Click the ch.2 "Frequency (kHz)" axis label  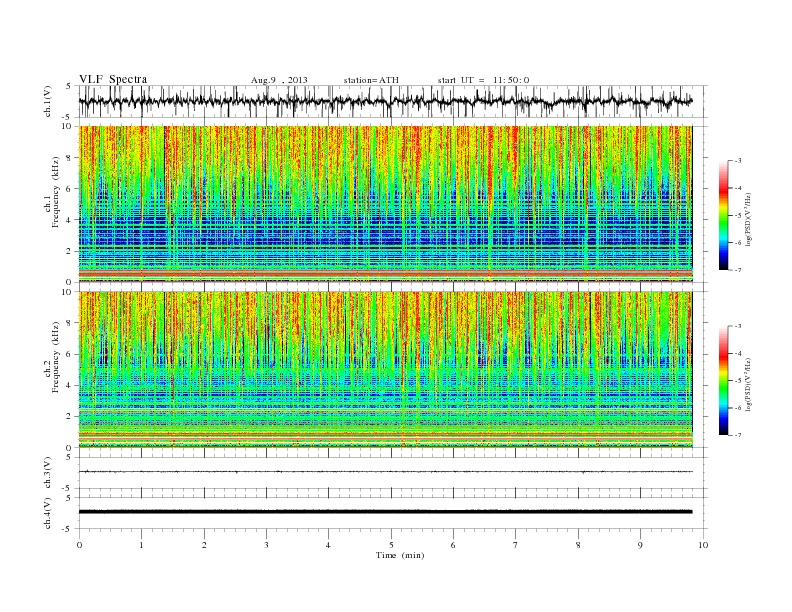click(55, 356)
